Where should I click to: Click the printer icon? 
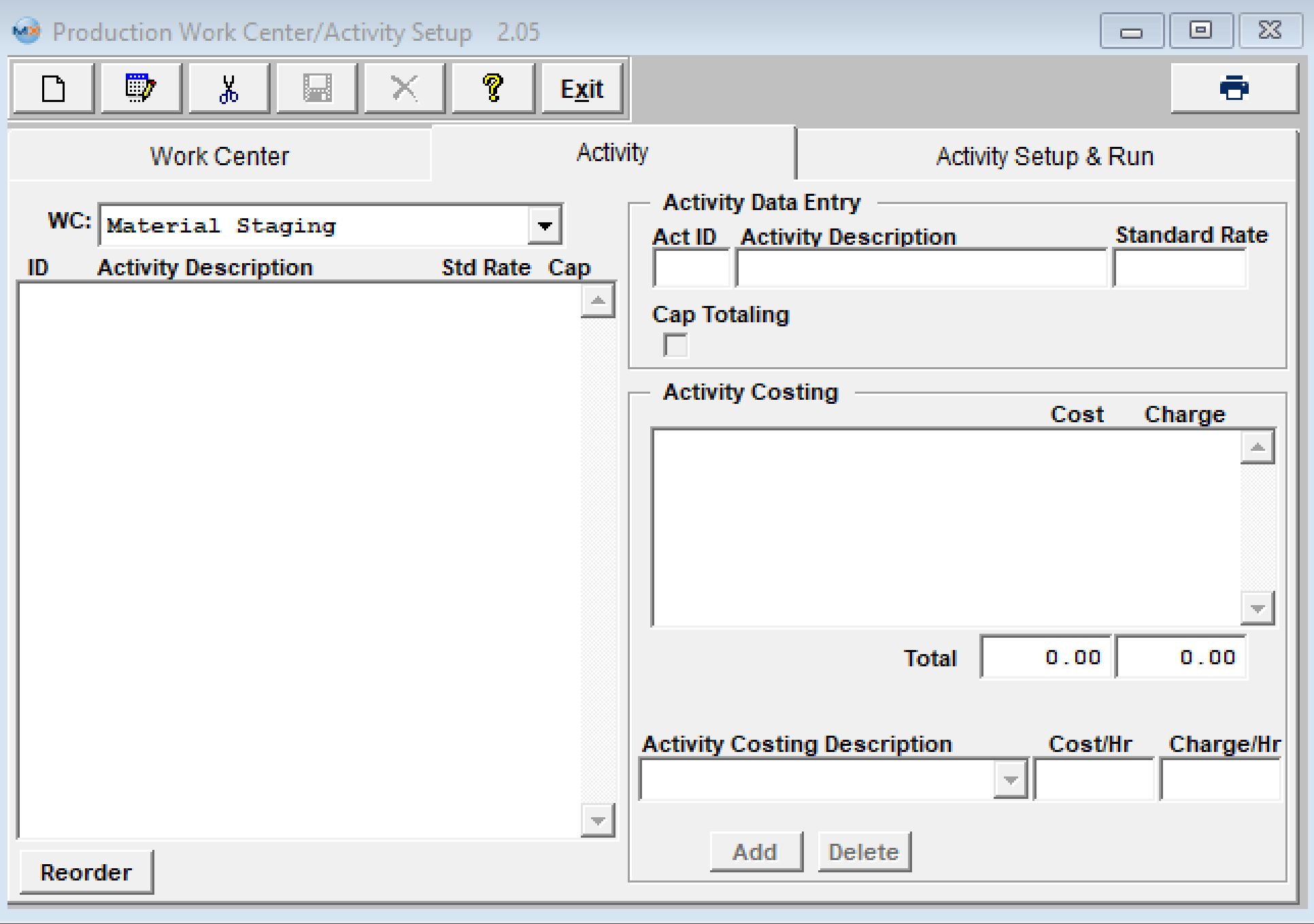[x=1234, y=88]
